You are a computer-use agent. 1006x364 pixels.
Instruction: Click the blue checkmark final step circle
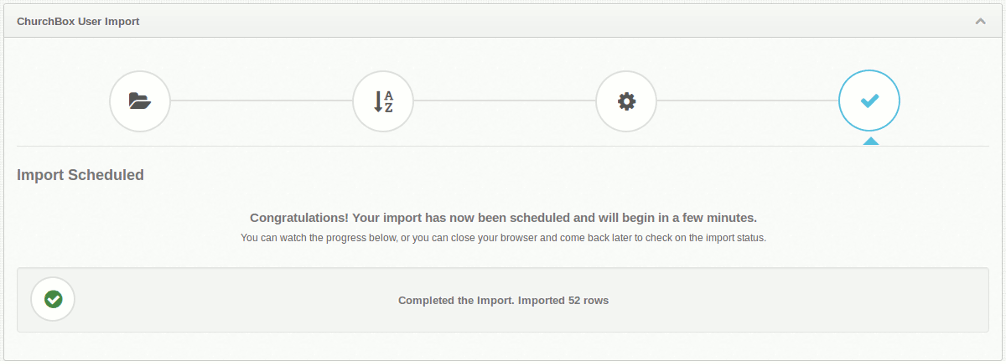point(869,101)
